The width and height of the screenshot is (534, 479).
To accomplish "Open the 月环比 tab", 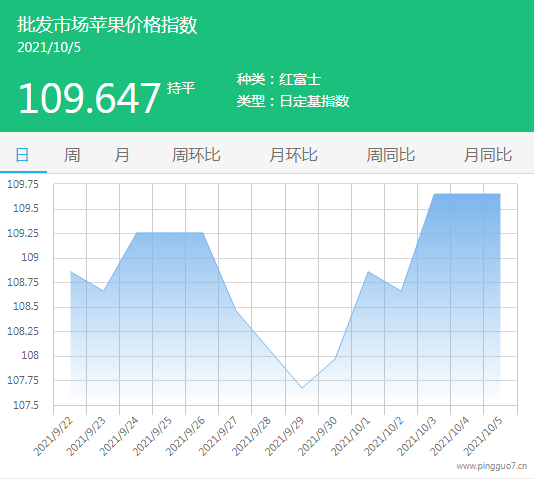I will [294, 155].
